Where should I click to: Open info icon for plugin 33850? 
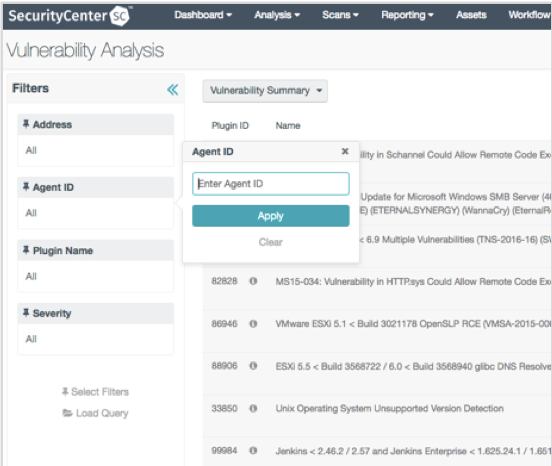tap(253, 408)
